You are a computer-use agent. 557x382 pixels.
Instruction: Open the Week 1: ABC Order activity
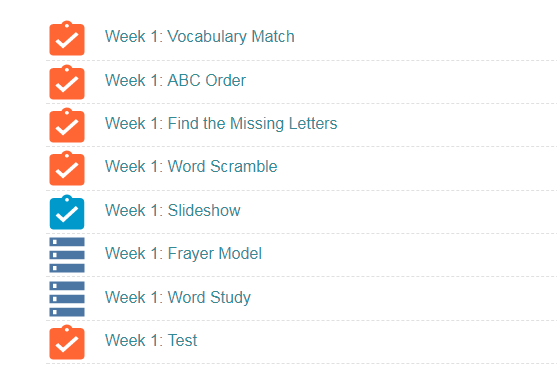point(175,80)
